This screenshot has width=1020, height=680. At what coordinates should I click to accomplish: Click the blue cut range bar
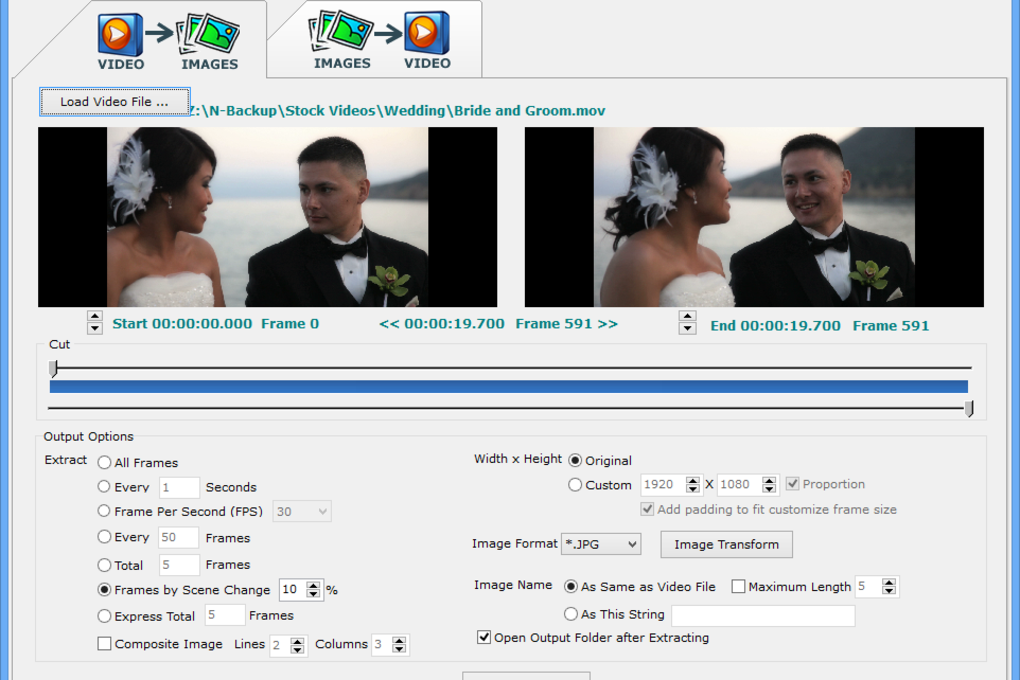(509, 387)
